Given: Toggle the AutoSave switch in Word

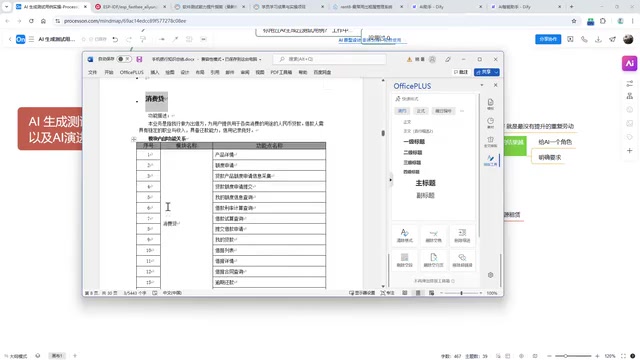Looking at the screenshot, I should (124, 59).
